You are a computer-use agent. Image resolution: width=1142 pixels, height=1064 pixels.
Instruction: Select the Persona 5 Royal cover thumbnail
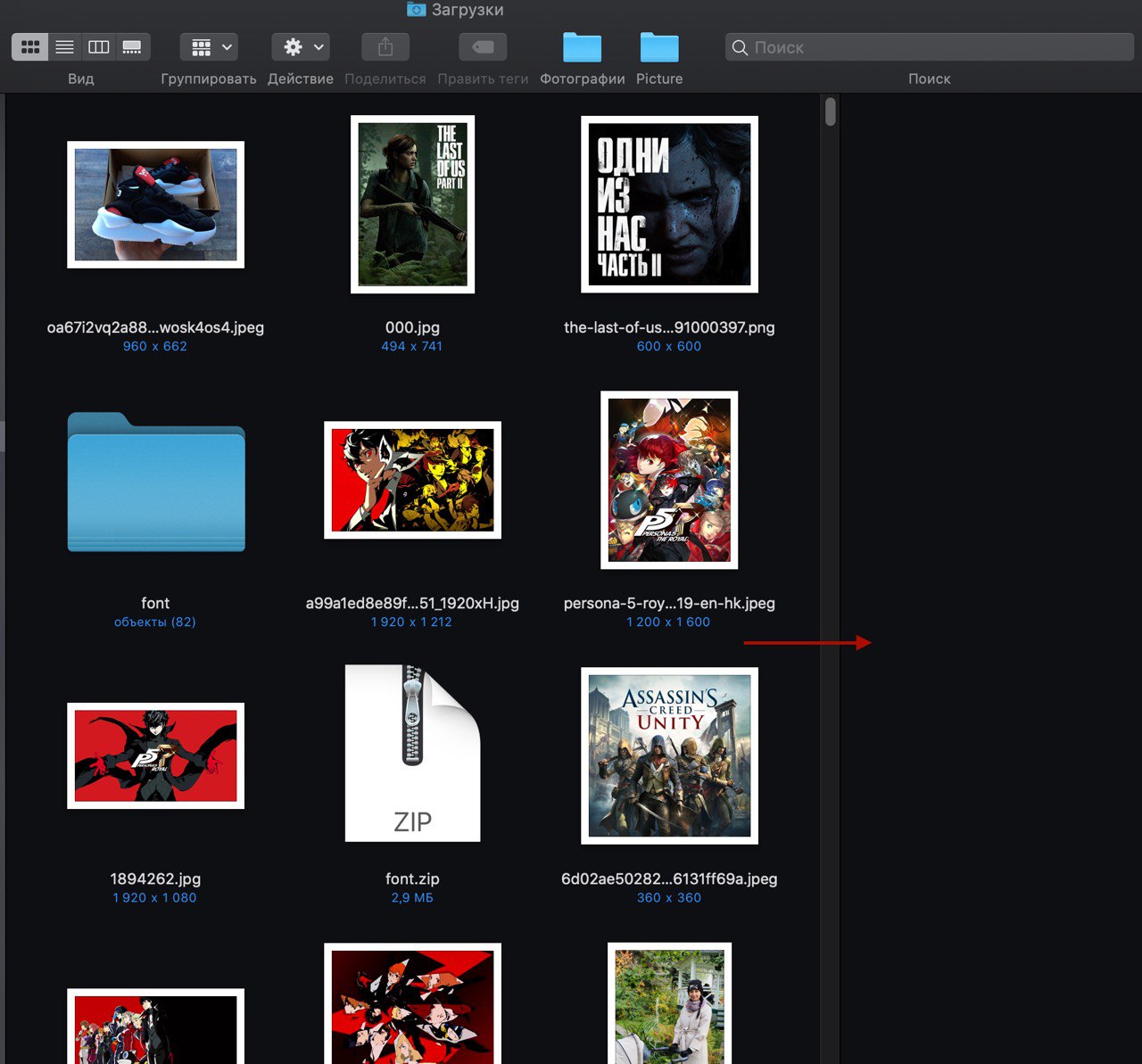[669, 480]
